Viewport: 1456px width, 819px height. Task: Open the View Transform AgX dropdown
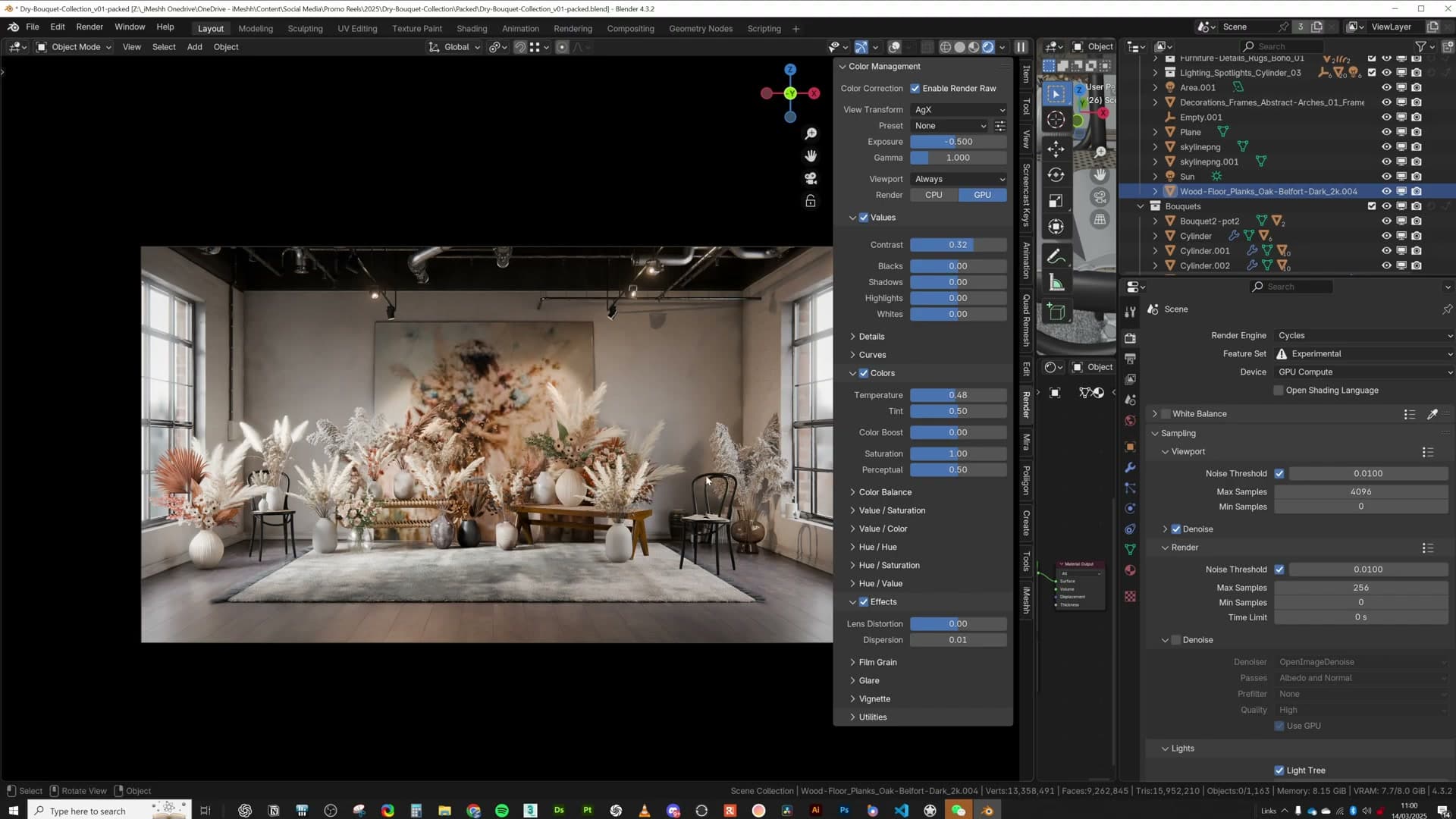pos(959,110)
